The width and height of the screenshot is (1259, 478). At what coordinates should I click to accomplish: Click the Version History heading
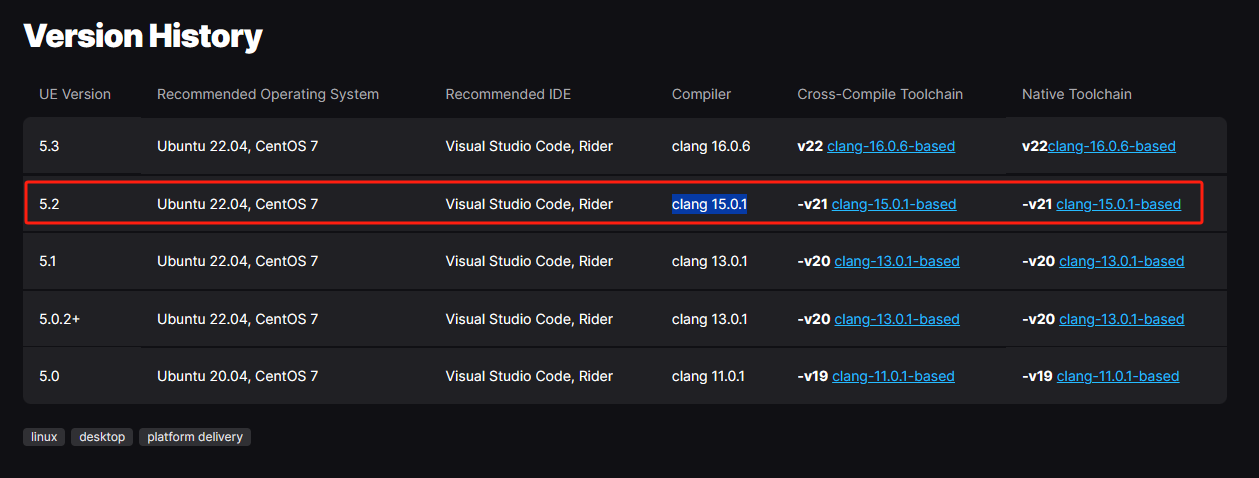tap(143, 37)
